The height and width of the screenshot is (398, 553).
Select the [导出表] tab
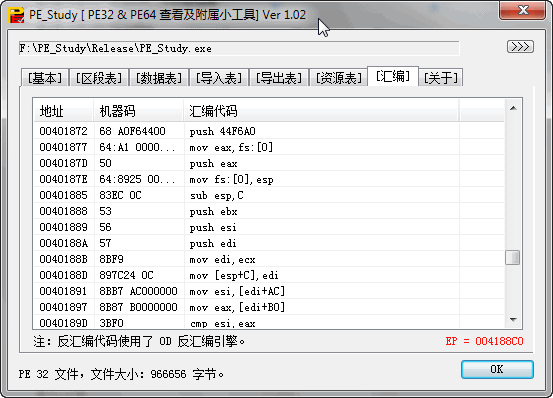(279, 78)
